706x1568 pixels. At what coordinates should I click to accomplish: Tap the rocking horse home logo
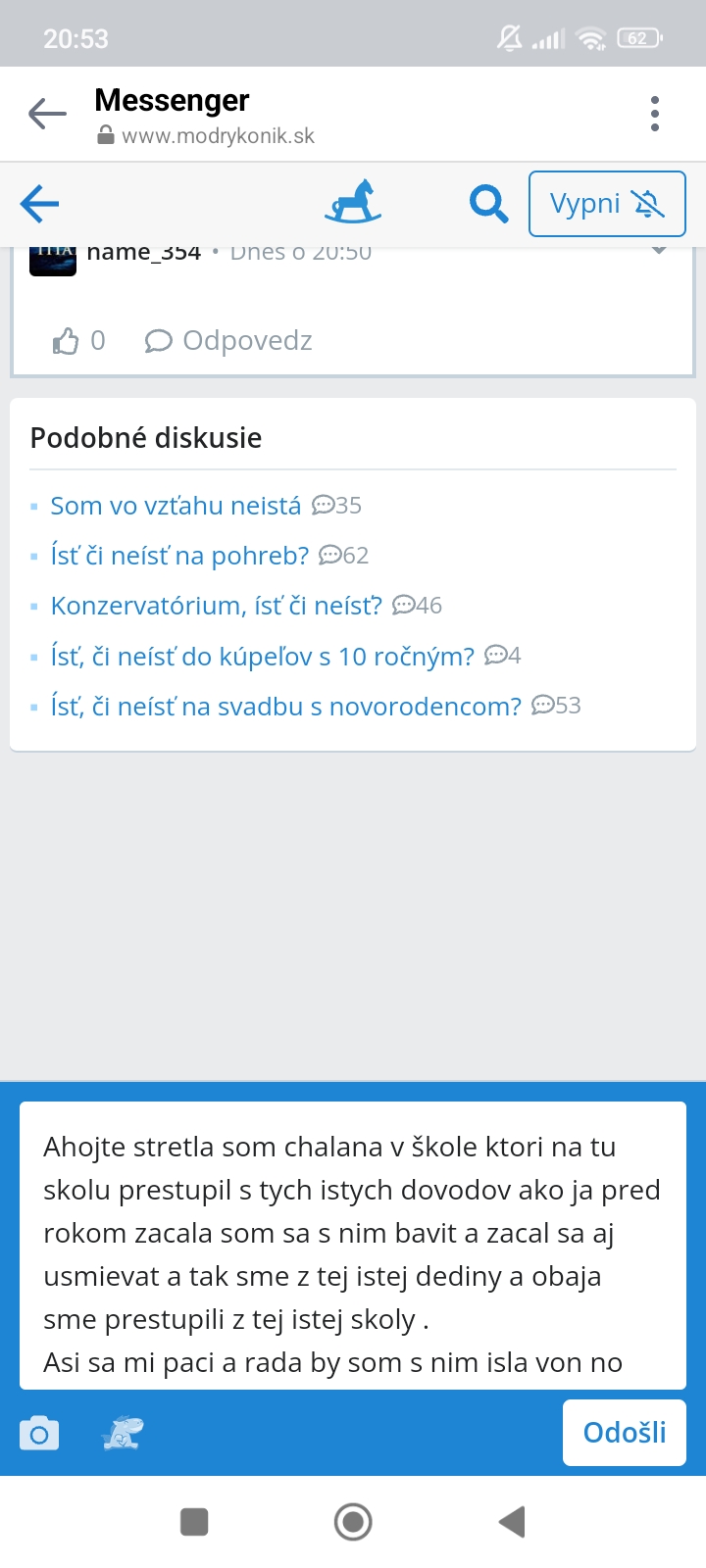point(353,203)
